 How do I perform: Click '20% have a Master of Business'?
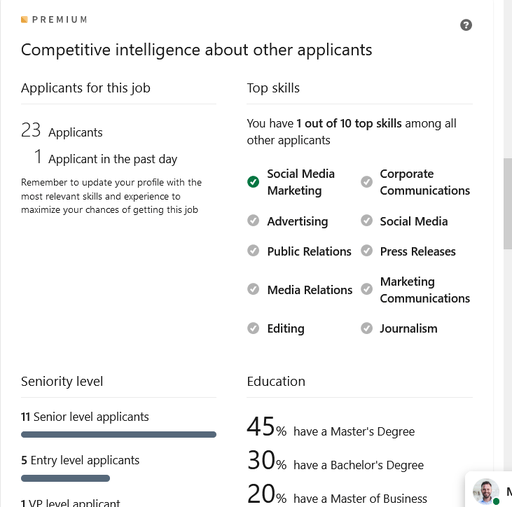337,494
